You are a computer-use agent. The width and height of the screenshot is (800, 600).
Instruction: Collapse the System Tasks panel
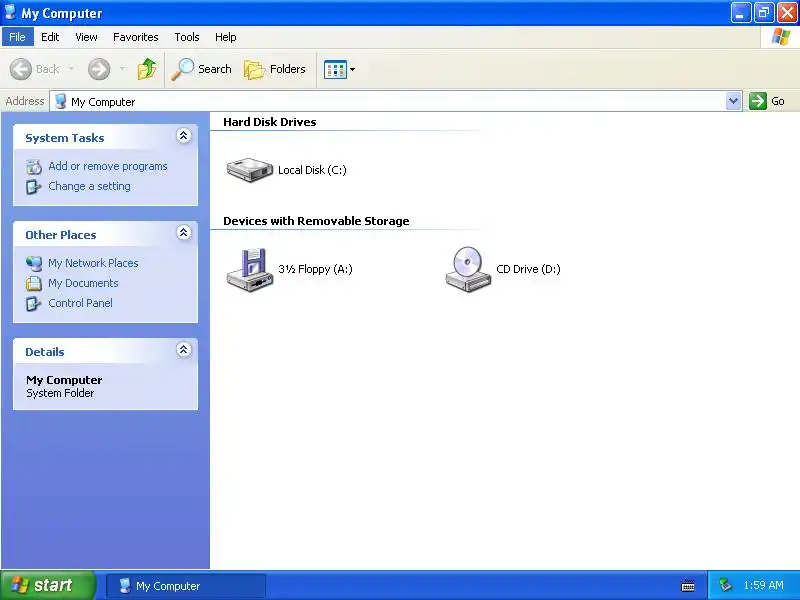[184, 136]
